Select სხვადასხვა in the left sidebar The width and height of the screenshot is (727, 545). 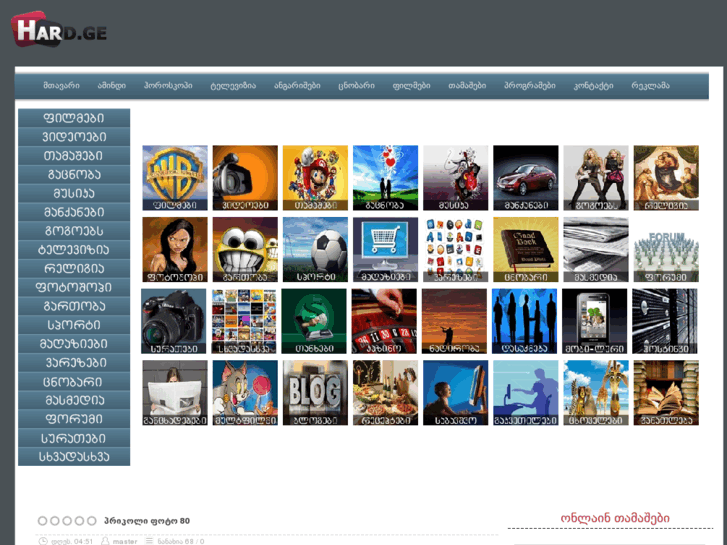coord(74,456)
